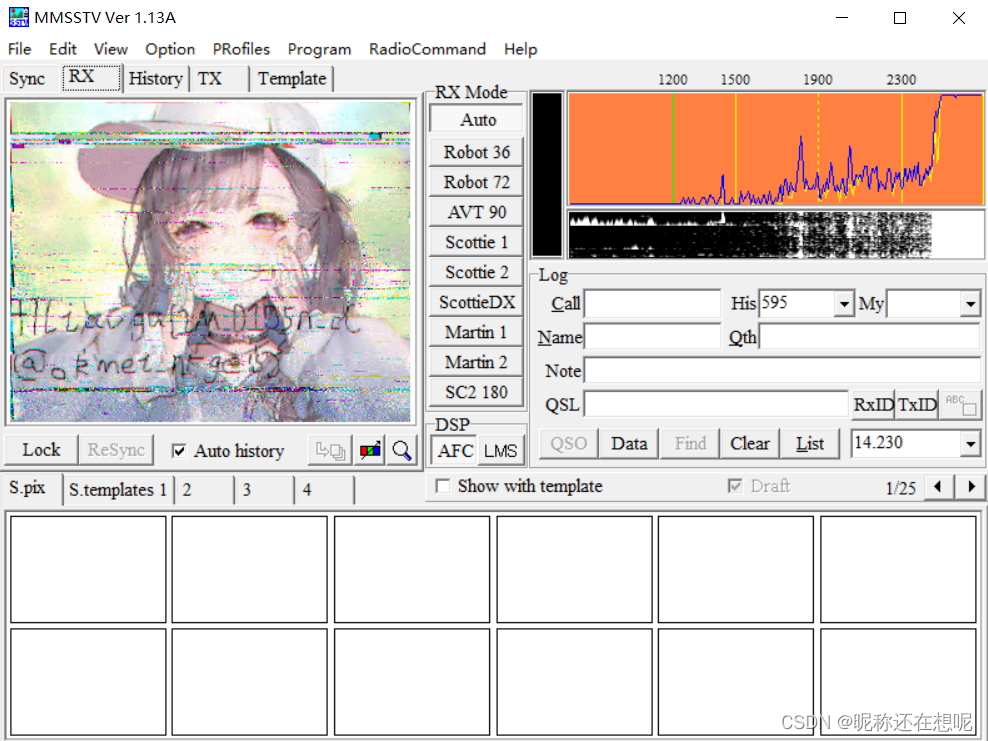Select Auto RX mode
This screenshot has height=741, width=988.
pos(477,119)
